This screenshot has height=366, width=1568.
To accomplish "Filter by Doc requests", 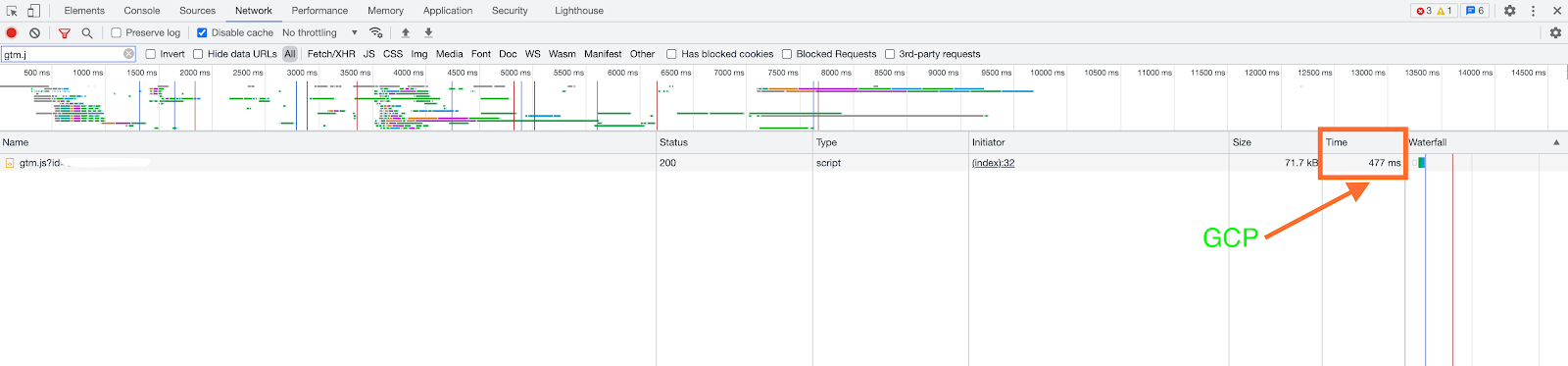I will (508, 54).
